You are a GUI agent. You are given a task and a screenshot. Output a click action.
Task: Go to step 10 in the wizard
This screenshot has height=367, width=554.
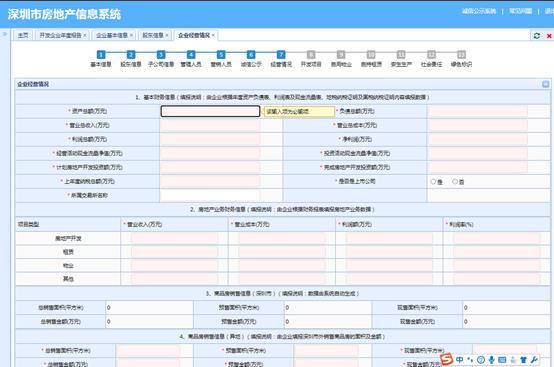371,59
